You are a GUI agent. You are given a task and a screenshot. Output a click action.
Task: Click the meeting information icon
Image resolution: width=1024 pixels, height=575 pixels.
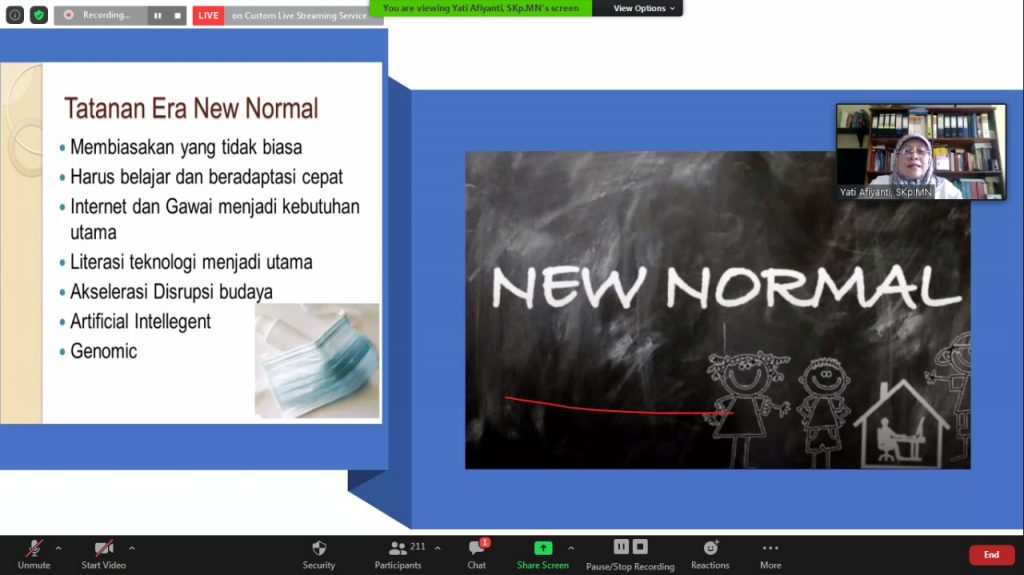(15, 15)
